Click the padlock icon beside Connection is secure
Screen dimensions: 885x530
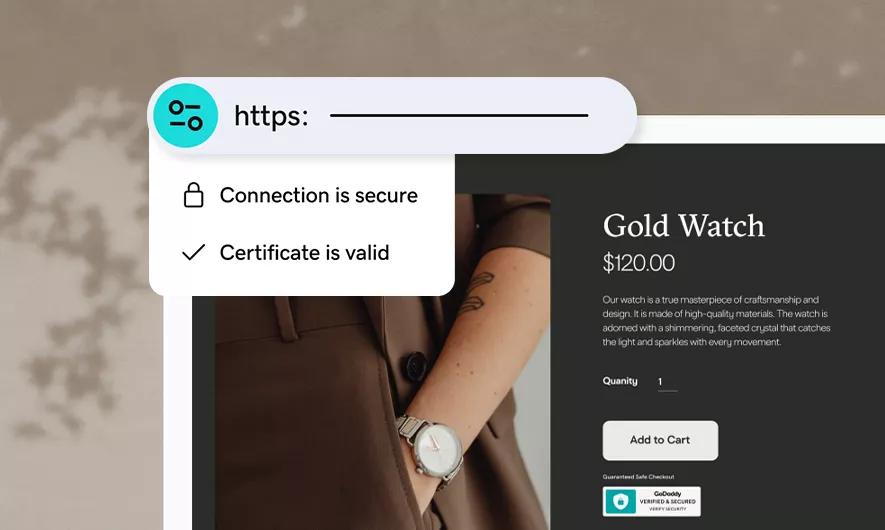193,195
